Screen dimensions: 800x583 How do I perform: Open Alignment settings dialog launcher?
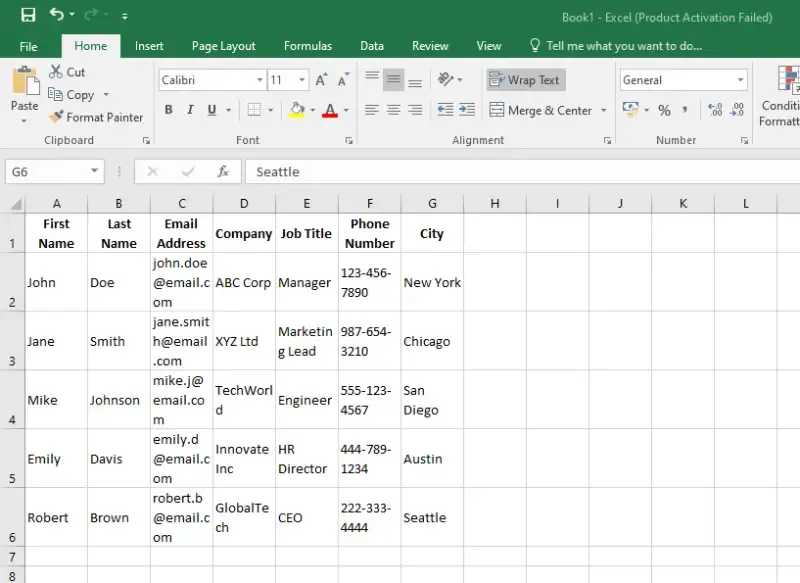pyautogui.click(x=607, y=141)
